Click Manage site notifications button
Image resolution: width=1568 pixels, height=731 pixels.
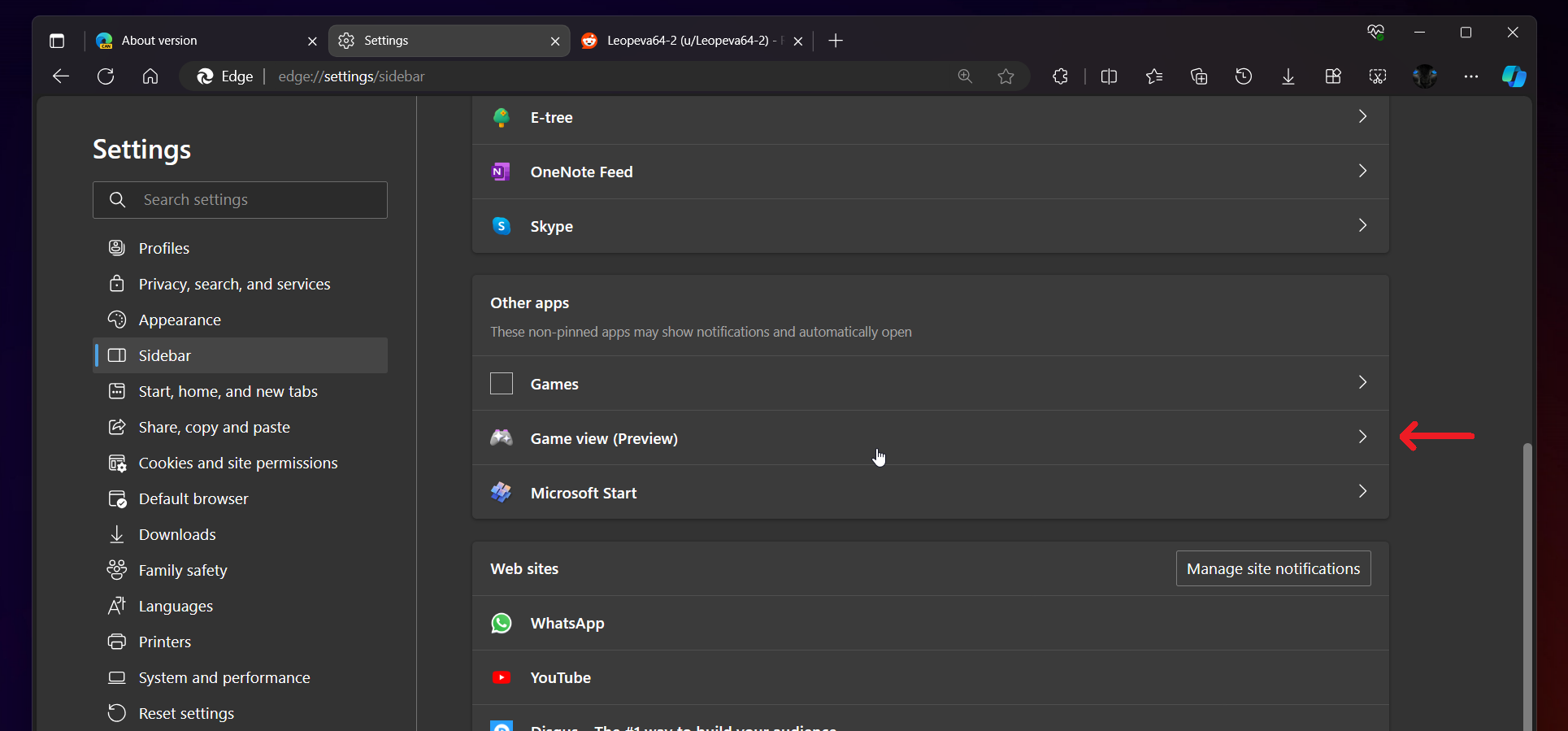1273,568
